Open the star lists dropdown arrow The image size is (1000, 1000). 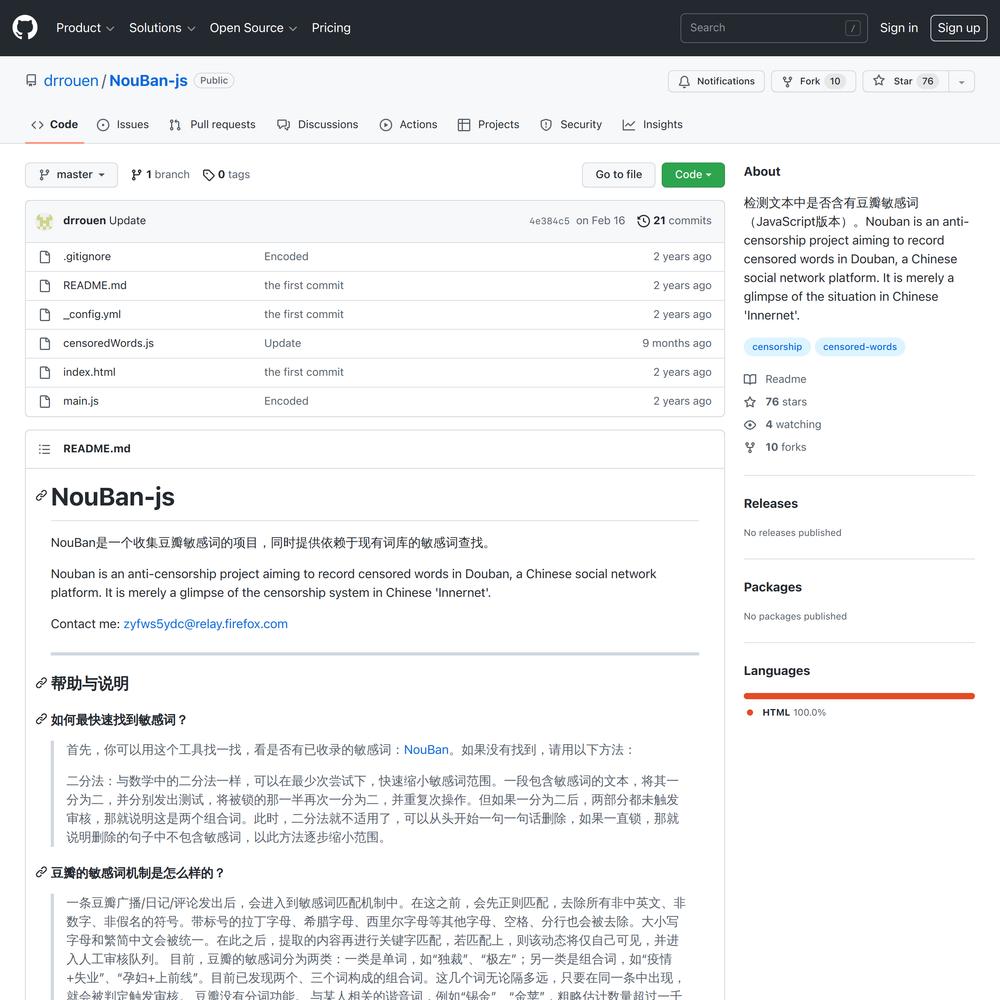point(961,82)
